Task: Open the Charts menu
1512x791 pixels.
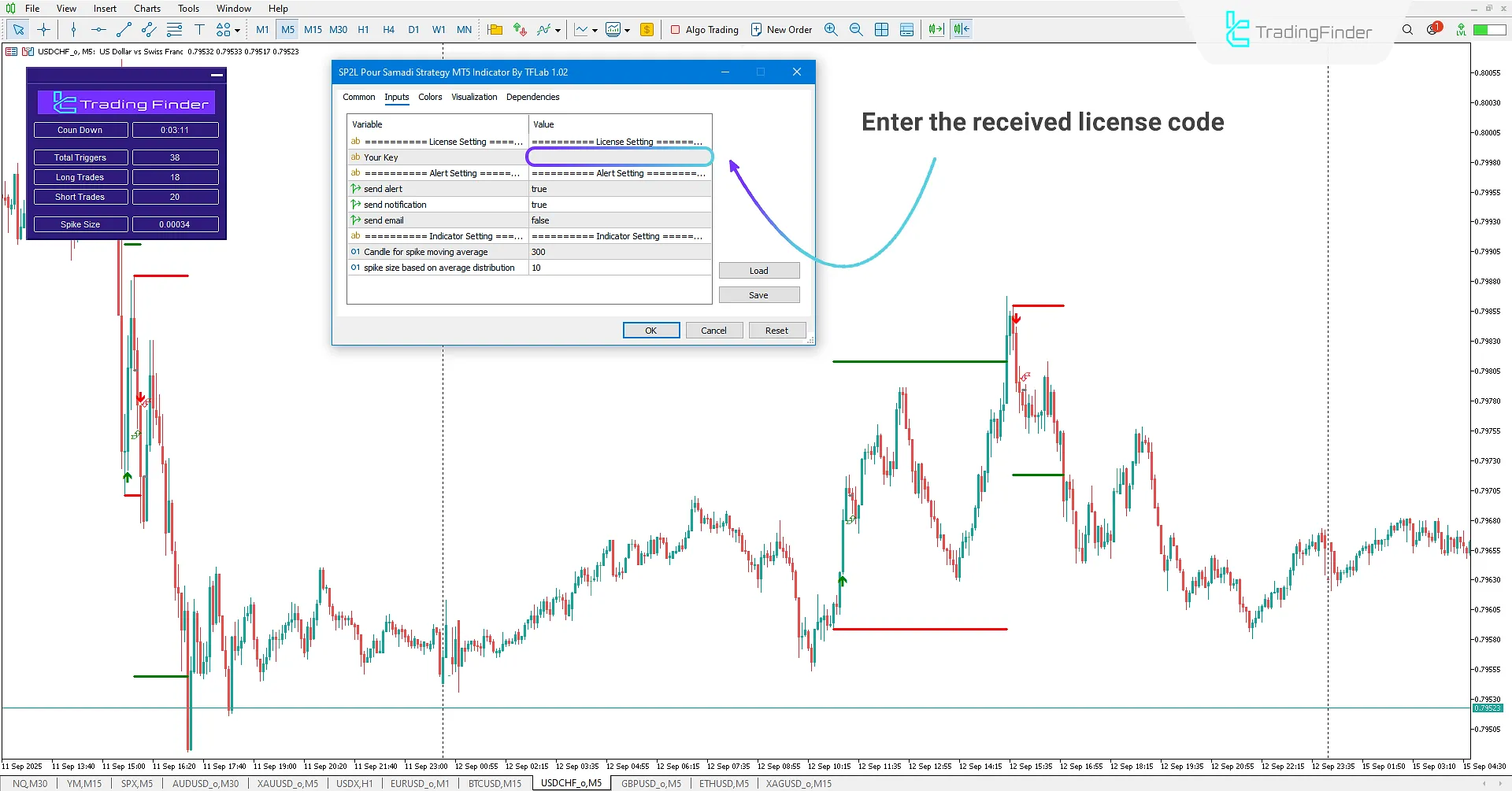Action: pyautogui.click(x=146, y=8)
